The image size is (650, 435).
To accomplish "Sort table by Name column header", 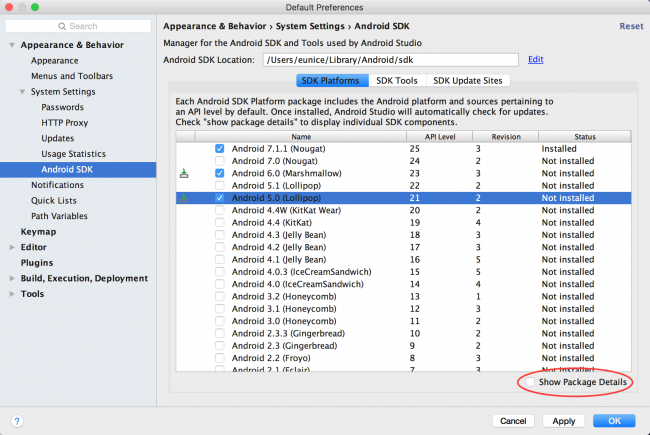I will (301, 136).
